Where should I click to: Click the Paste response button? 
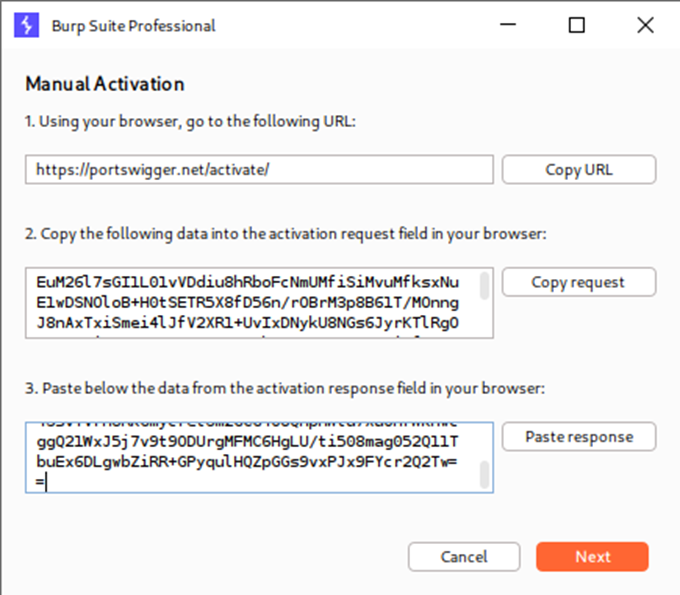pos(579,437)
